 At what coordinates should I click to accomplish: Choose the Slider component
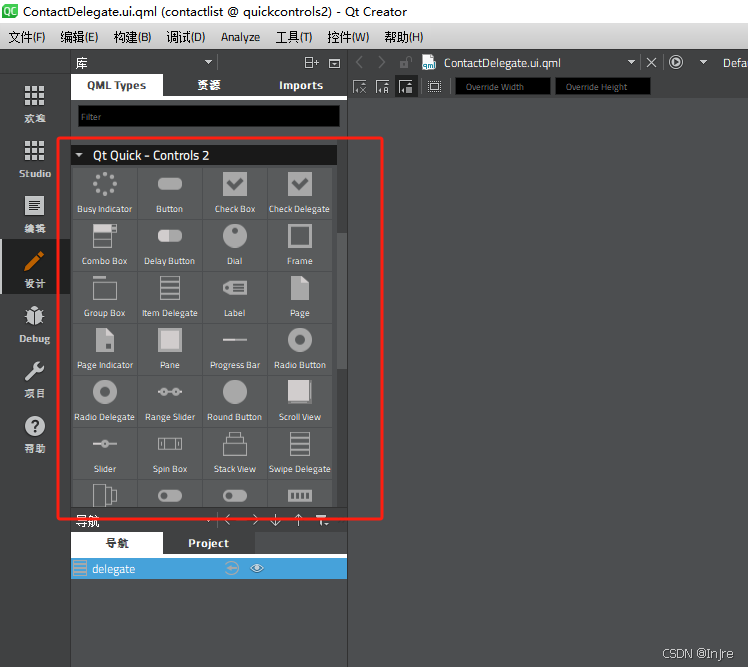[x=104, y=453]
